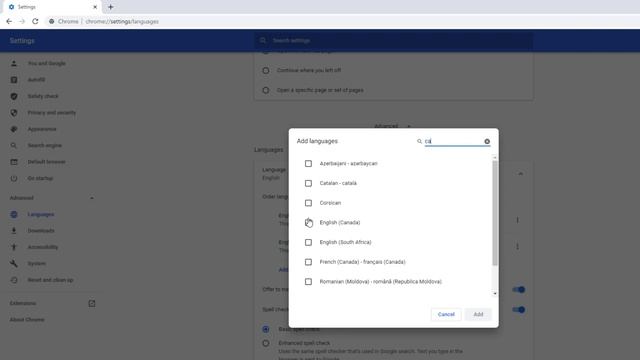
Task: Open Privacy and security section
Action: 52,113
